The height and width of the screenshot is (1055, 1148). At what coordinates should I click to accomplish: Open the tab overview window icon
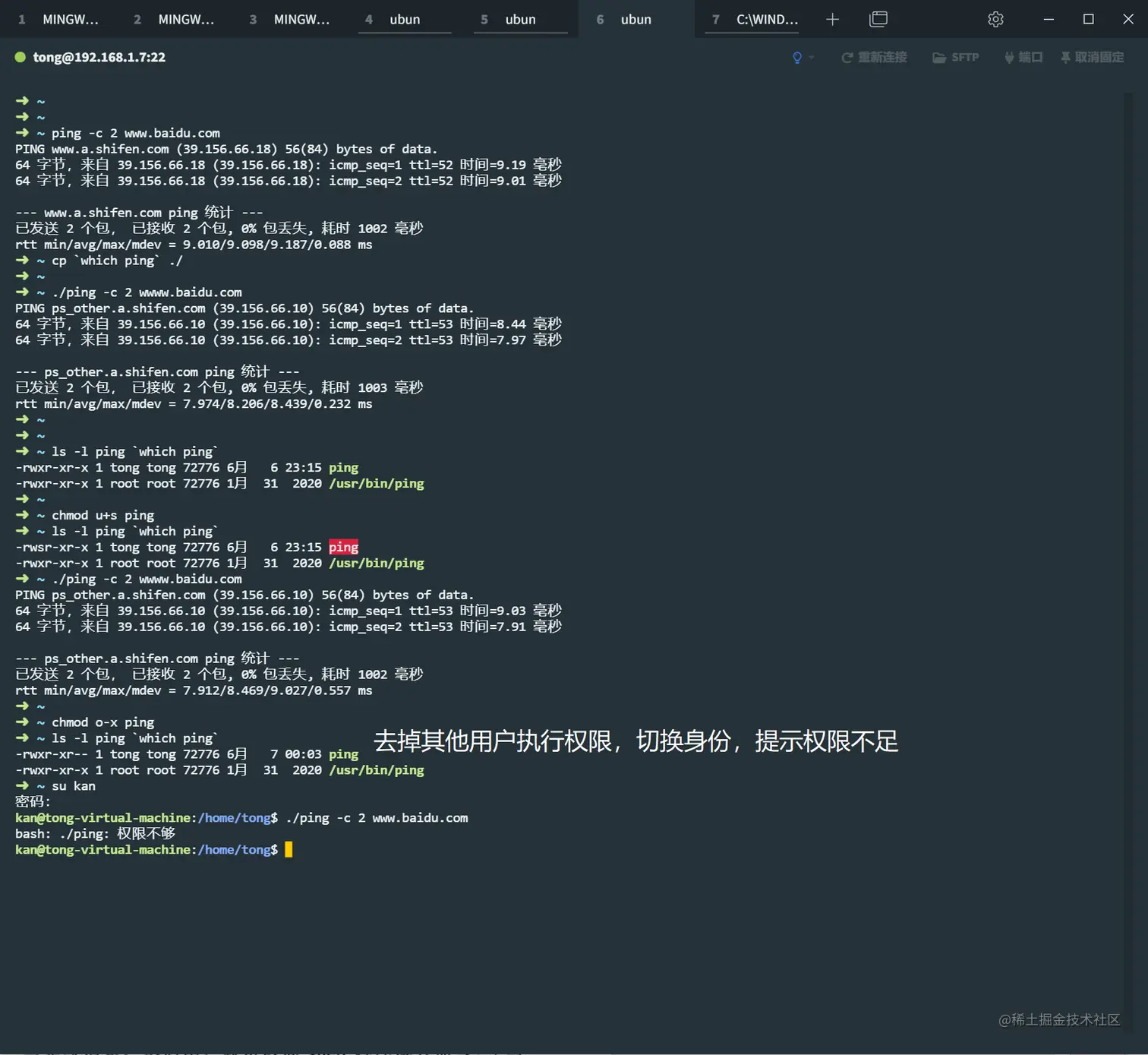pos(878,19)
